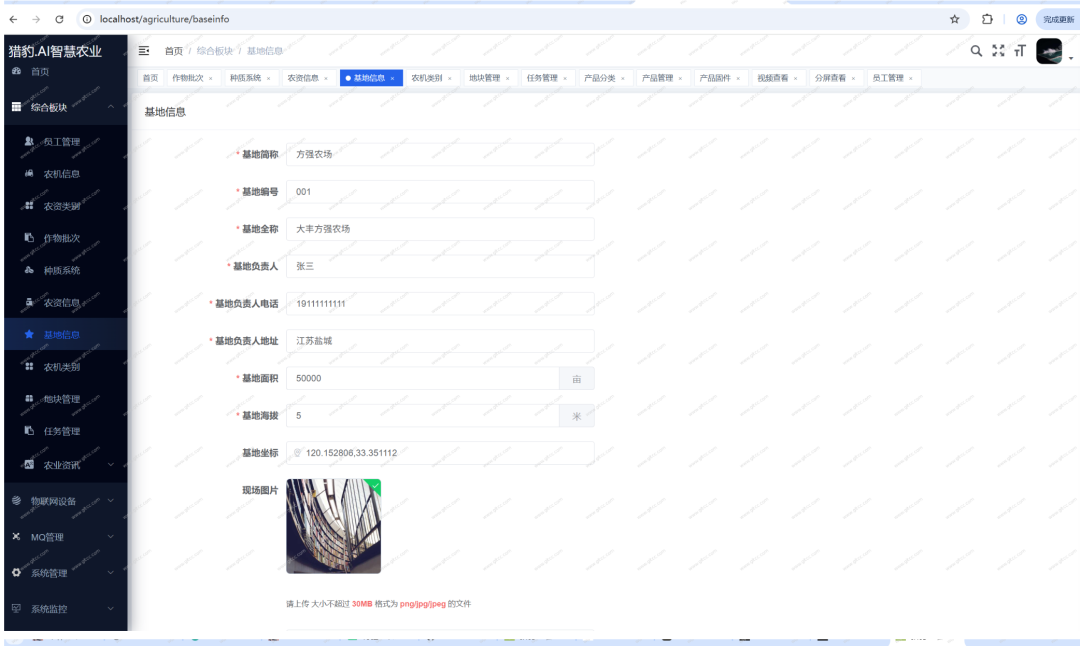Edit the 基地负责人地址 input field
The width and height of the screenshot is (1080, 646).
(x=440, y=341)
